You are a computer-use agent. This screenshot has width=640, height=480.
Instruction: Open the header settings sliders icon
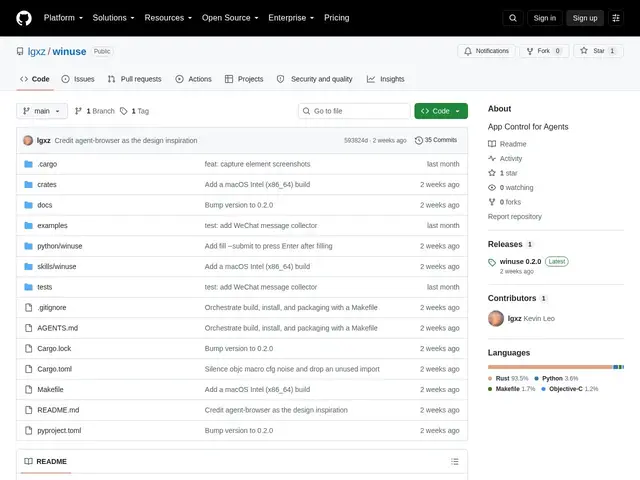[616, 18]
